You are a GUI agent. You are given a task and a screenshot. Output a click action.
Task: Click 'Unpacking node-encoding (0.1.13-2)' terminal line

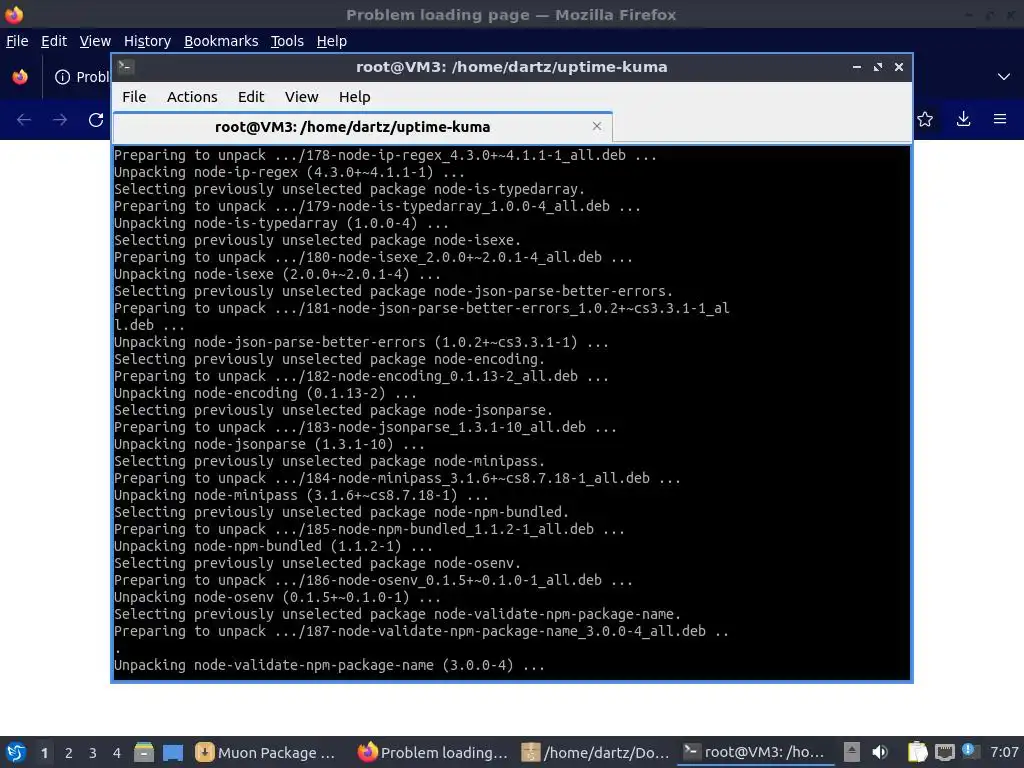265,393
